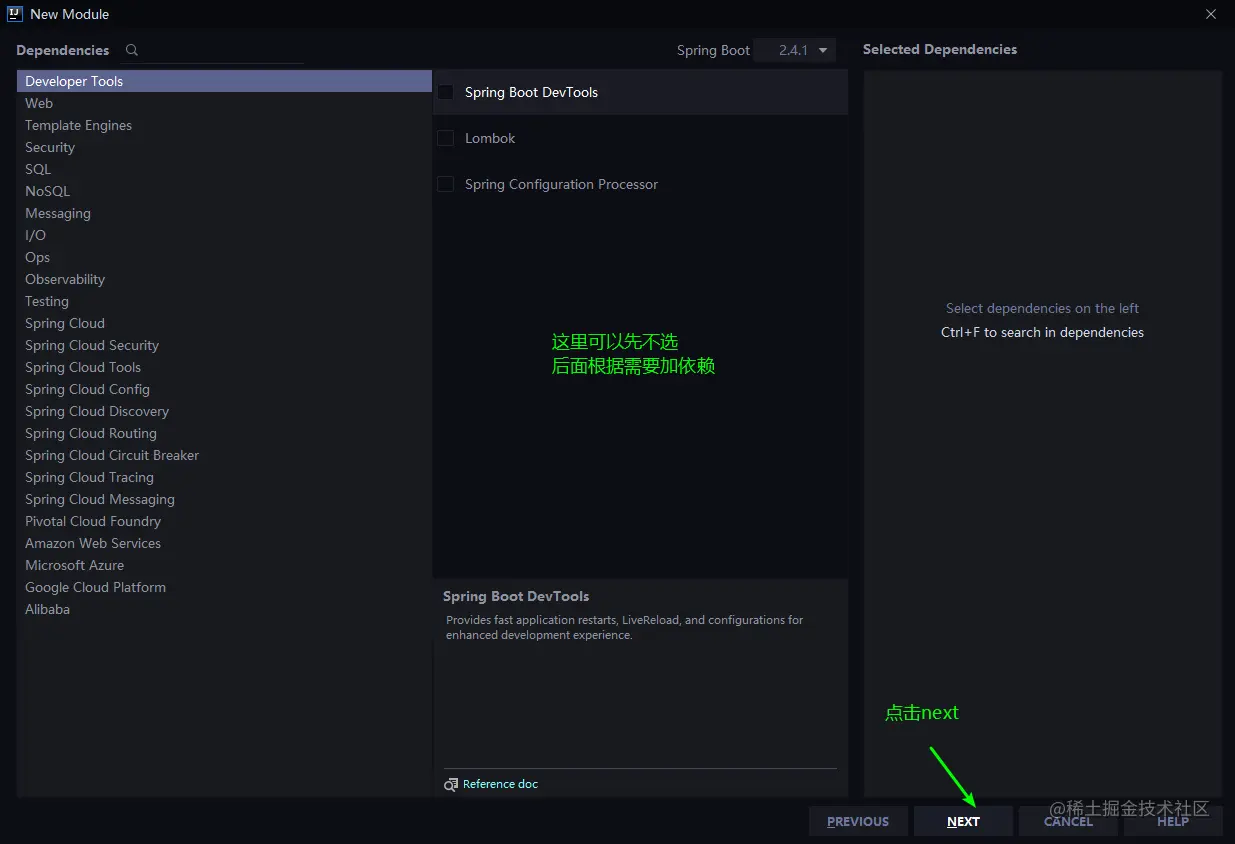
Task: Click the Spring Boot DevTools label text
Action: (531, 92)
